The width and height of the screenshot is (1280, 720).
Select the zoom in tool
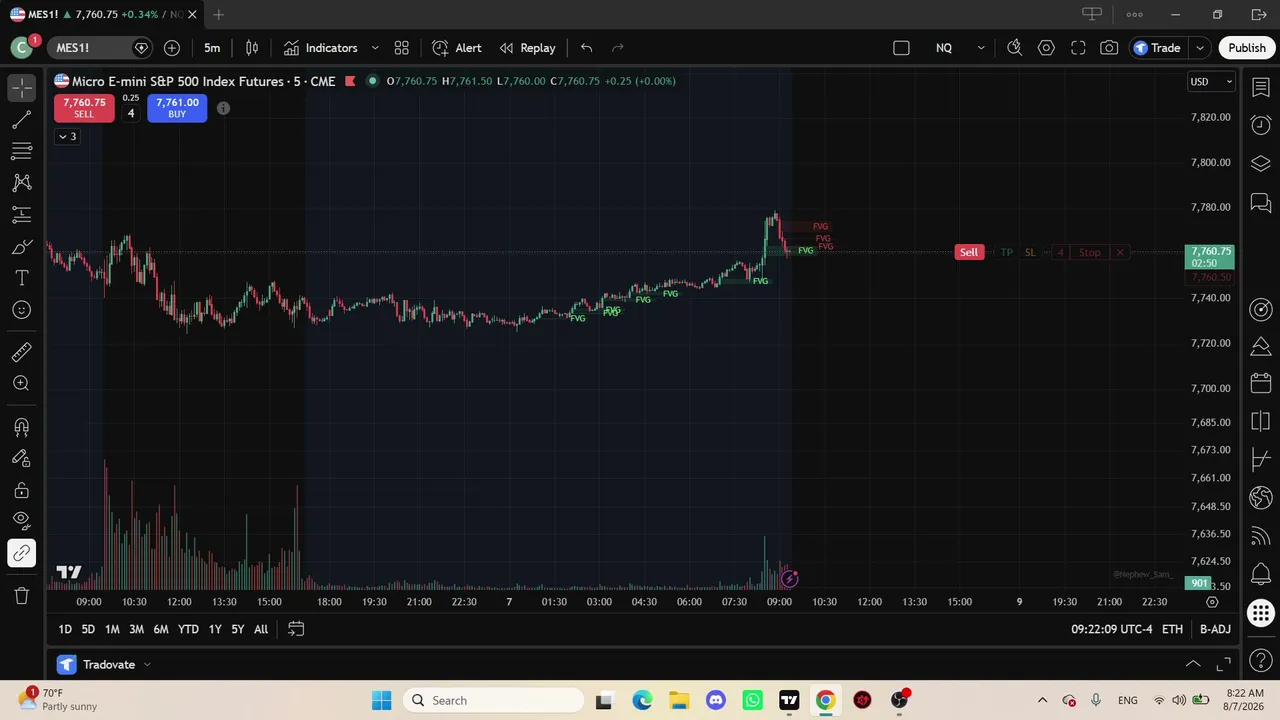tap(22, 384)
